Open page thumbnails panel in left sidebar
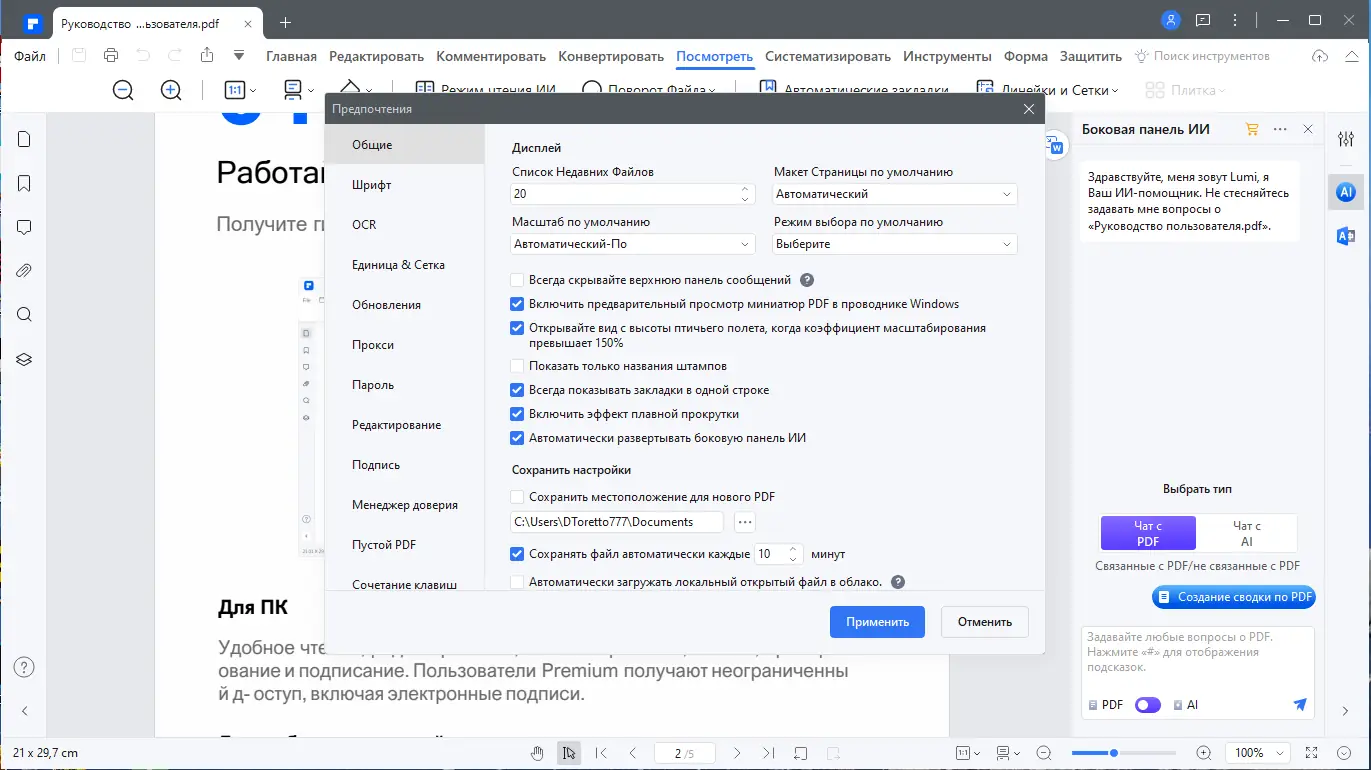This screenshot has width=1371, height=770. pos(24,139)
